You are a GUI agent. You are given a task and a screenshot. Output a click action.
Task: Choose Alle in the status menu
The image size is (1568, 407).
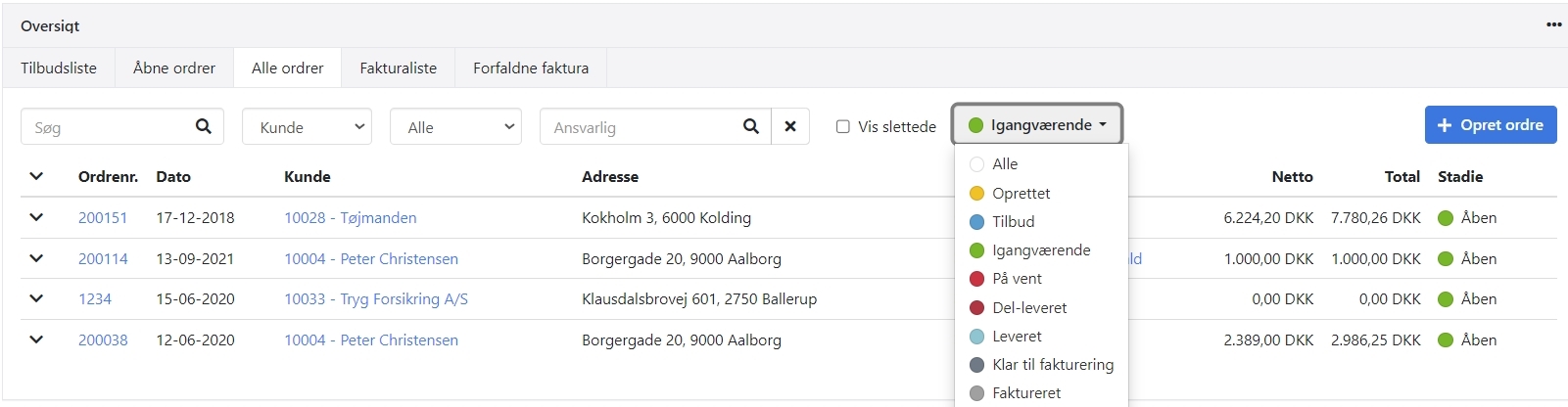tap(1041, 164)
